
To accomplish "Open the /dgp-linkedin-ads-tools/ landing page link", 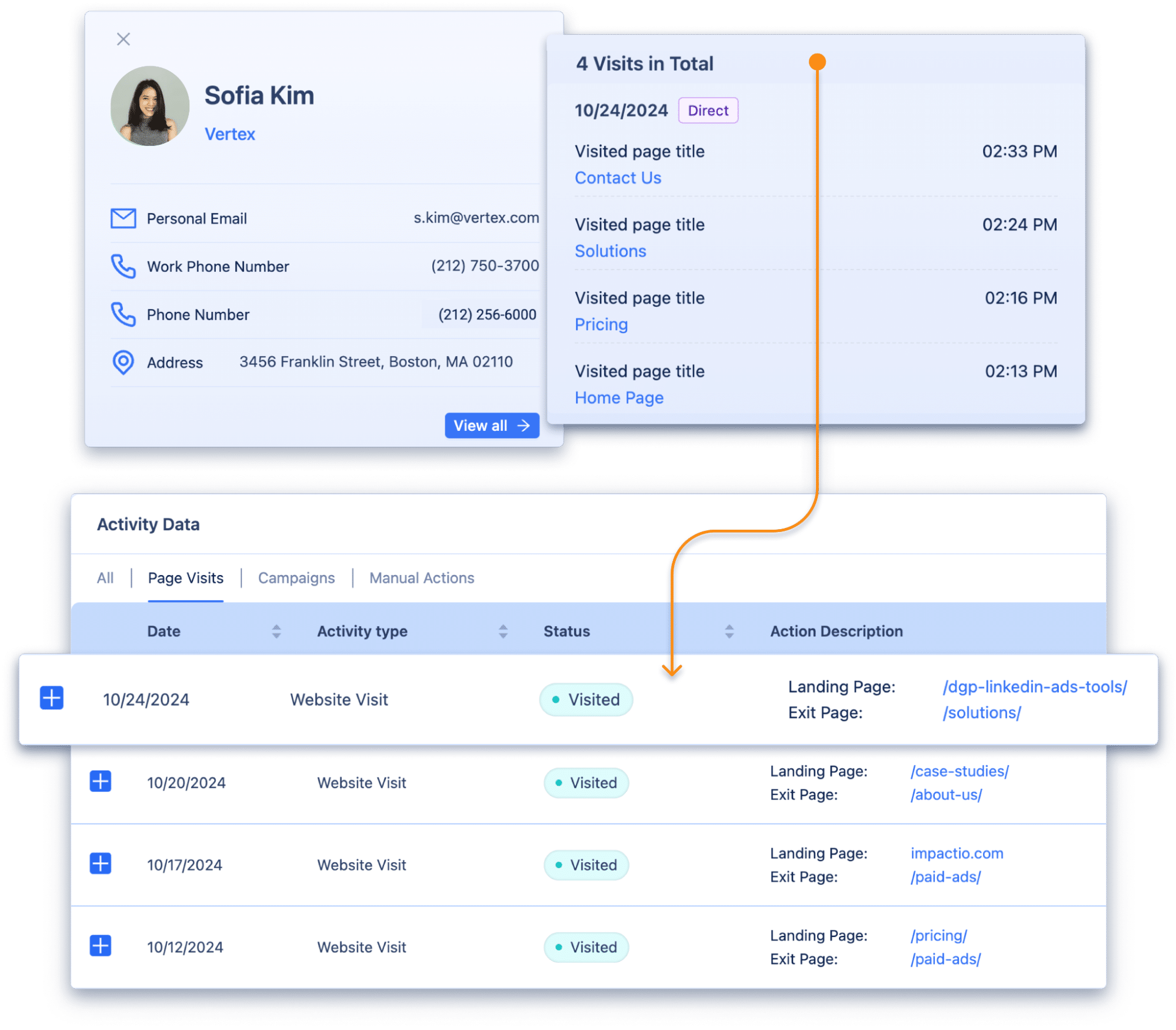I will coord(1035,687).
